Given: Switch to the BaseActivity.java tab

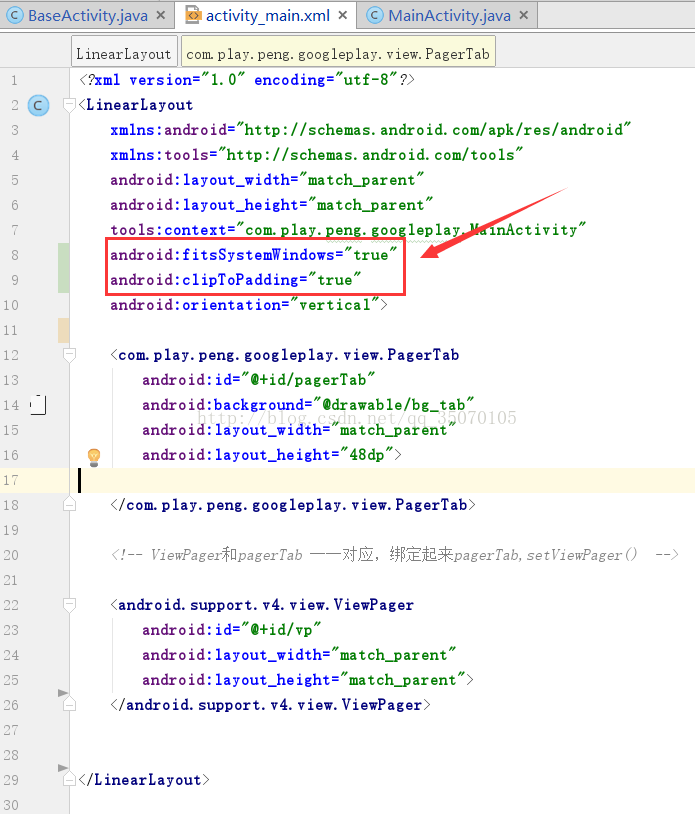Looking at the screenshot, I should (x=87, y=16).
